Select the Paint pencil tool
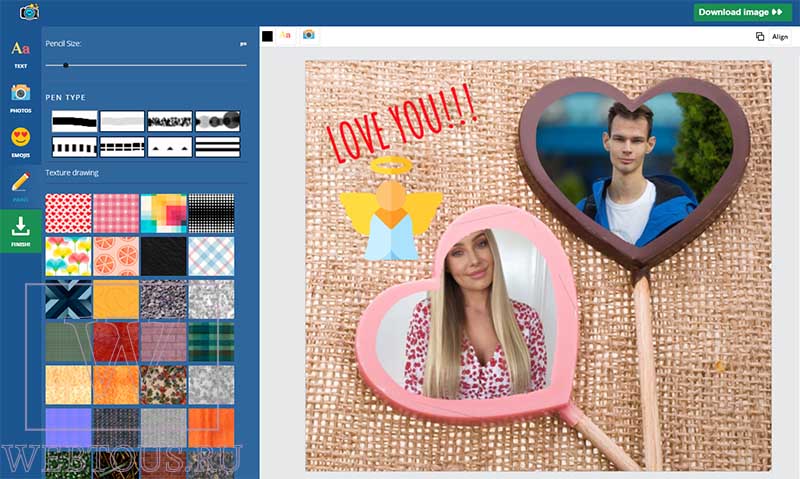800x479 pixels. pyautogui.click(x=20, y=187)
